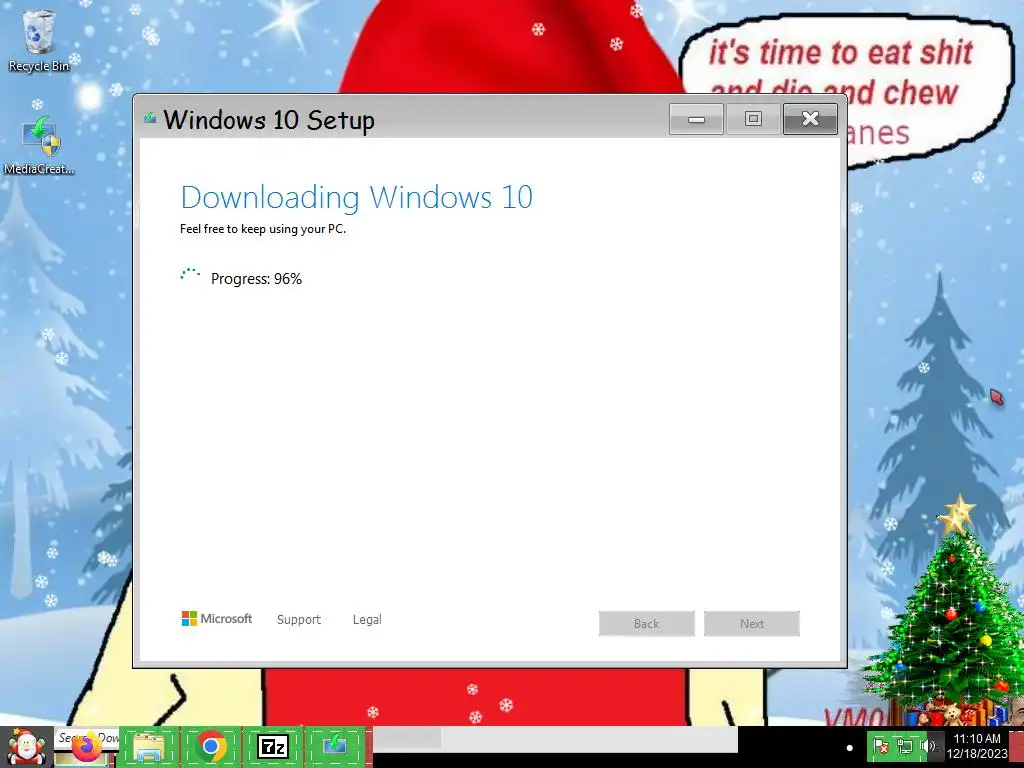1024x768 pixels.
Task: Maximize the Windows 10 Setup window
Action: click(753, 119)
